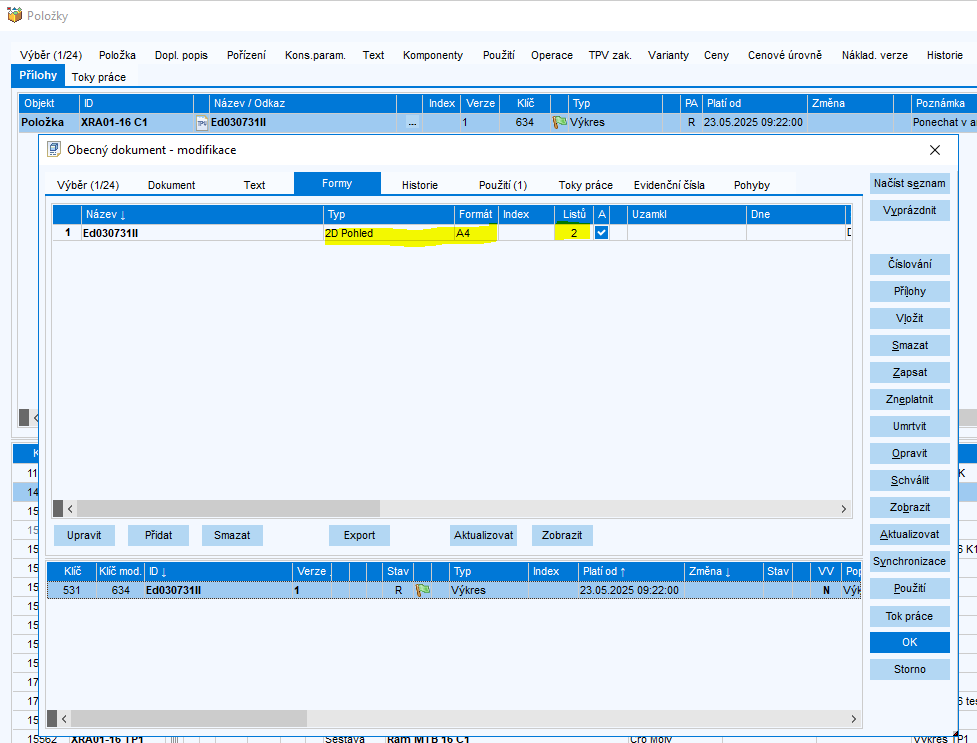Viewport: 977px width, 743px height.
Task: Open the Pohyby tab
Action: click(x=751, y=185)
